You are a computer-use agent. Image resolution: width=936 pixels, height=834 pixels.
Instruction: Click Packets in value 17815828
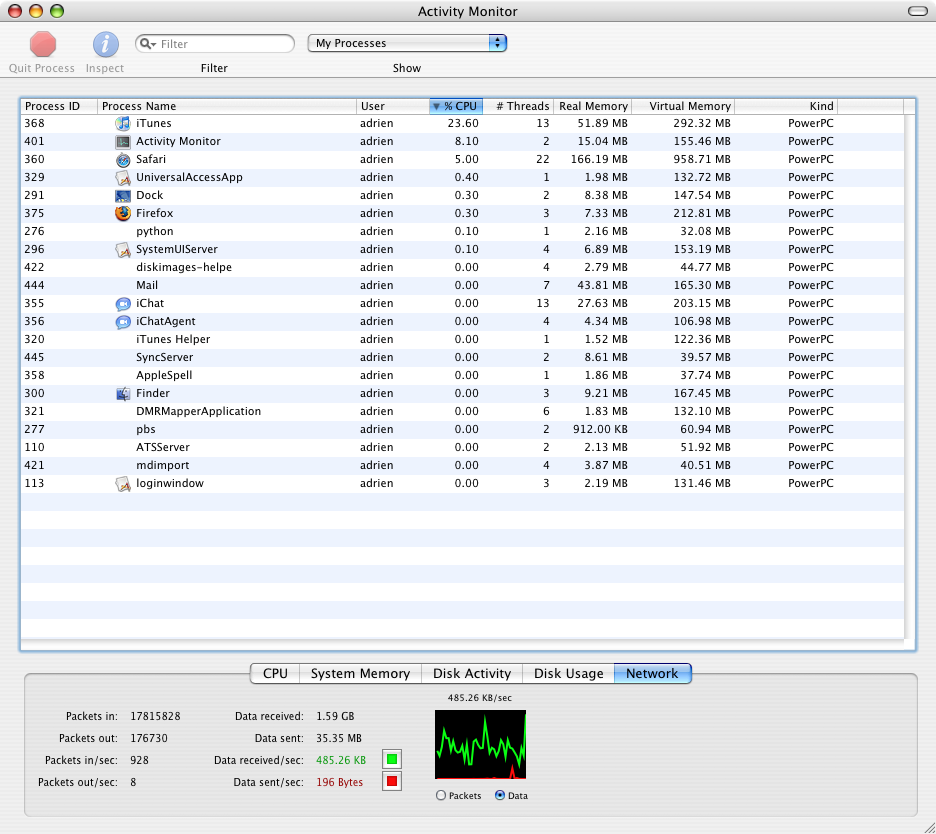(155, 716)
